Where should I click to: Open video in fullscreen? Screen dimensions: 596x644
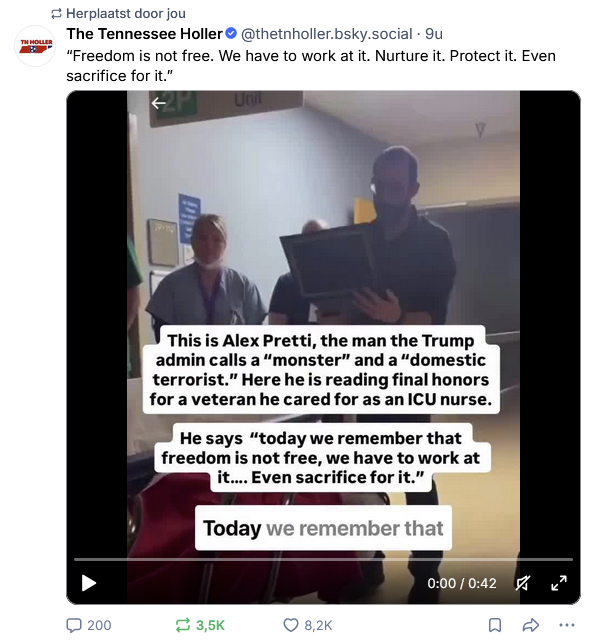pyautogui.click(x=559, y=583)
